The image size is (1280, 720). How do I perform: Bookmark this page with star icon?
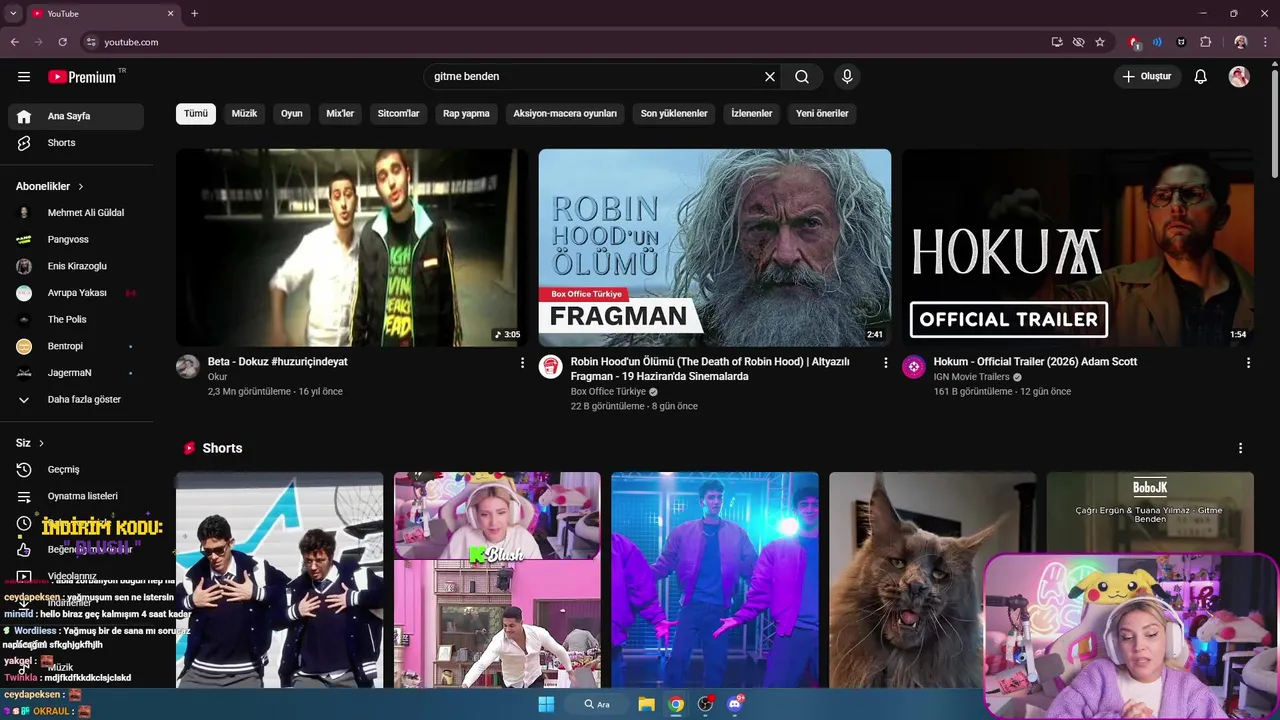click(1100, 42)
